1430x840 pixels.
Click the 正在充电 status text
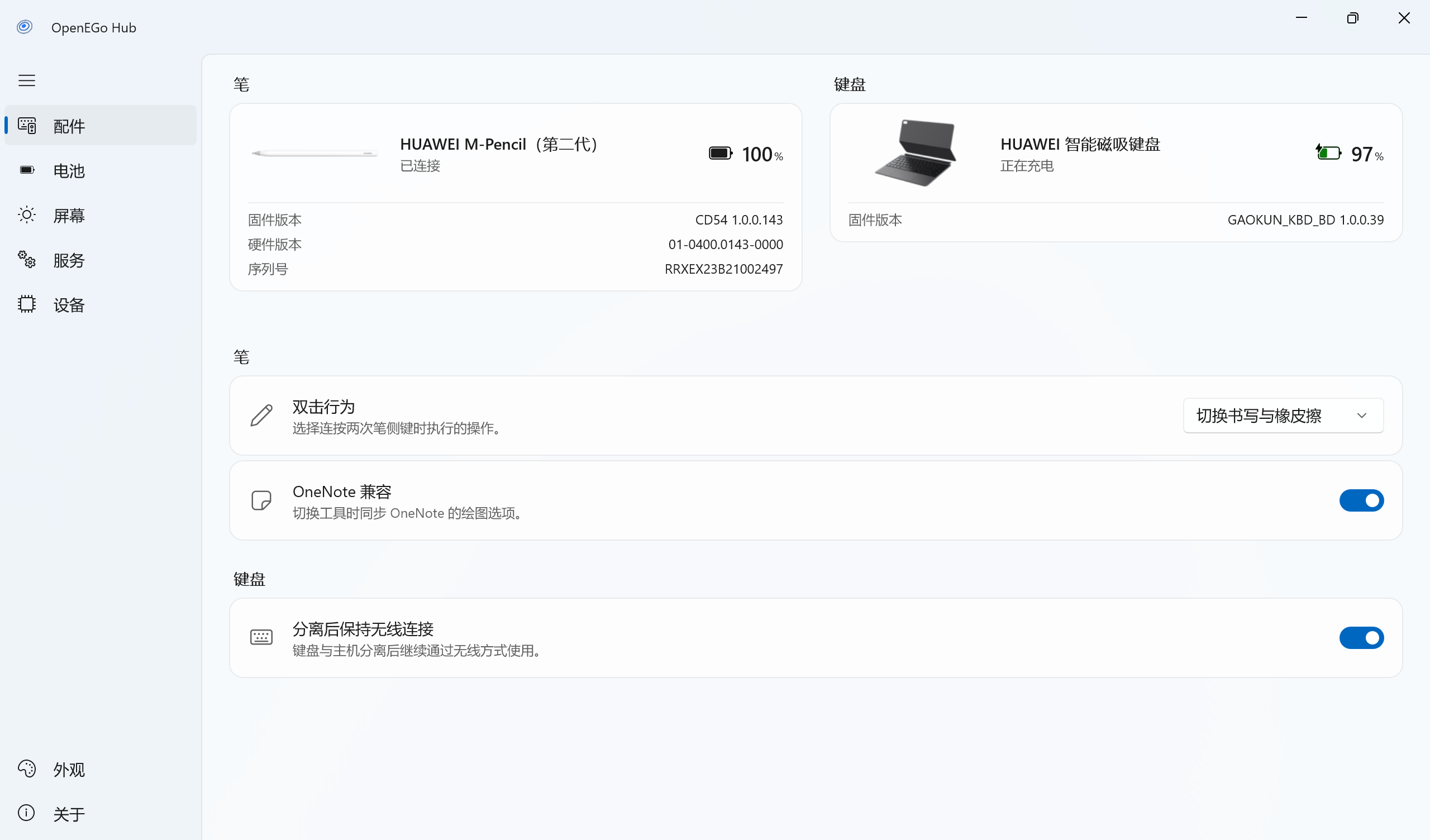[1027, 166]
